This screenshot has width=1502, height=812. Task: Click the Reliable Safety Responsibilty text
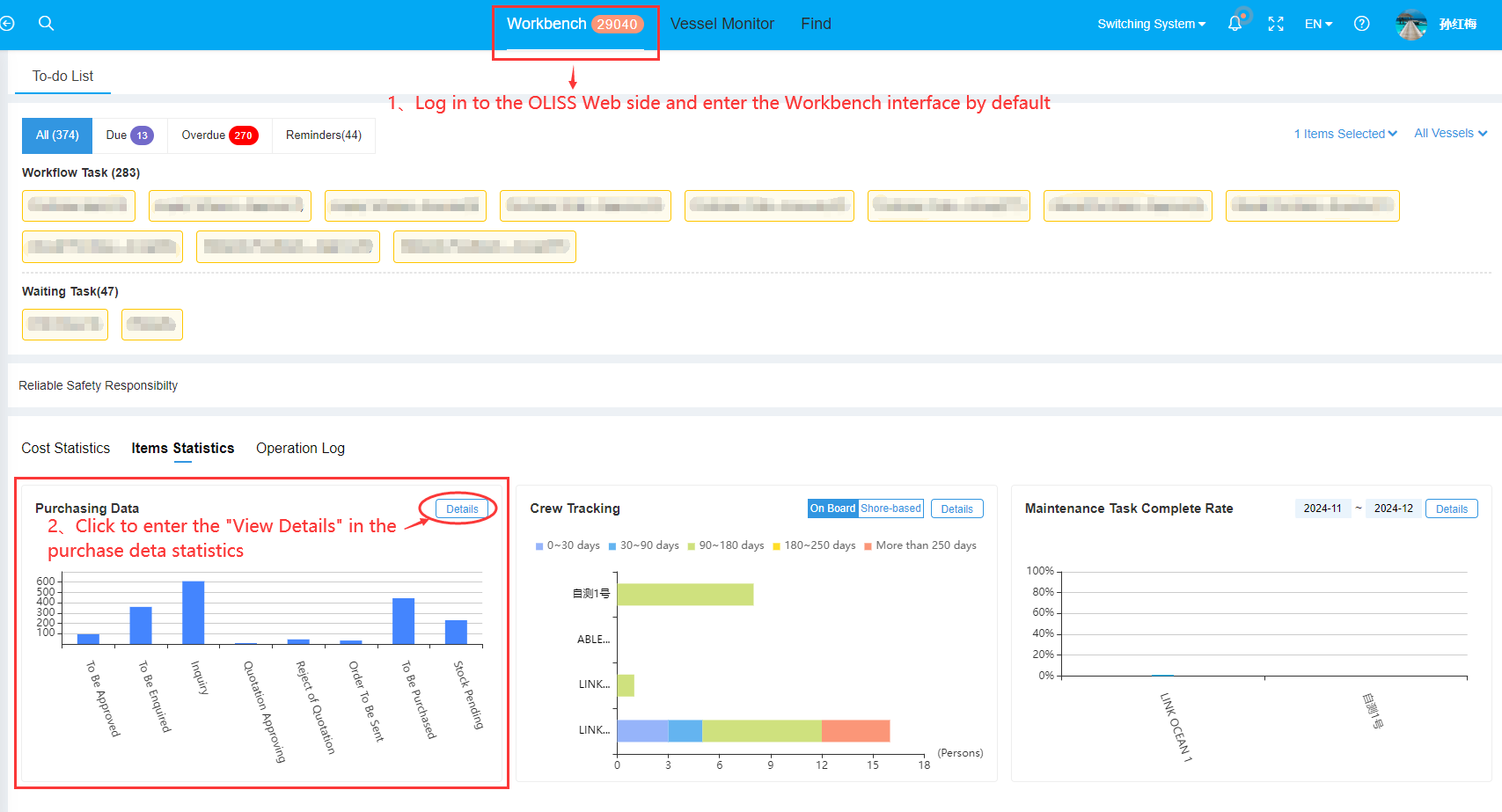98,385
